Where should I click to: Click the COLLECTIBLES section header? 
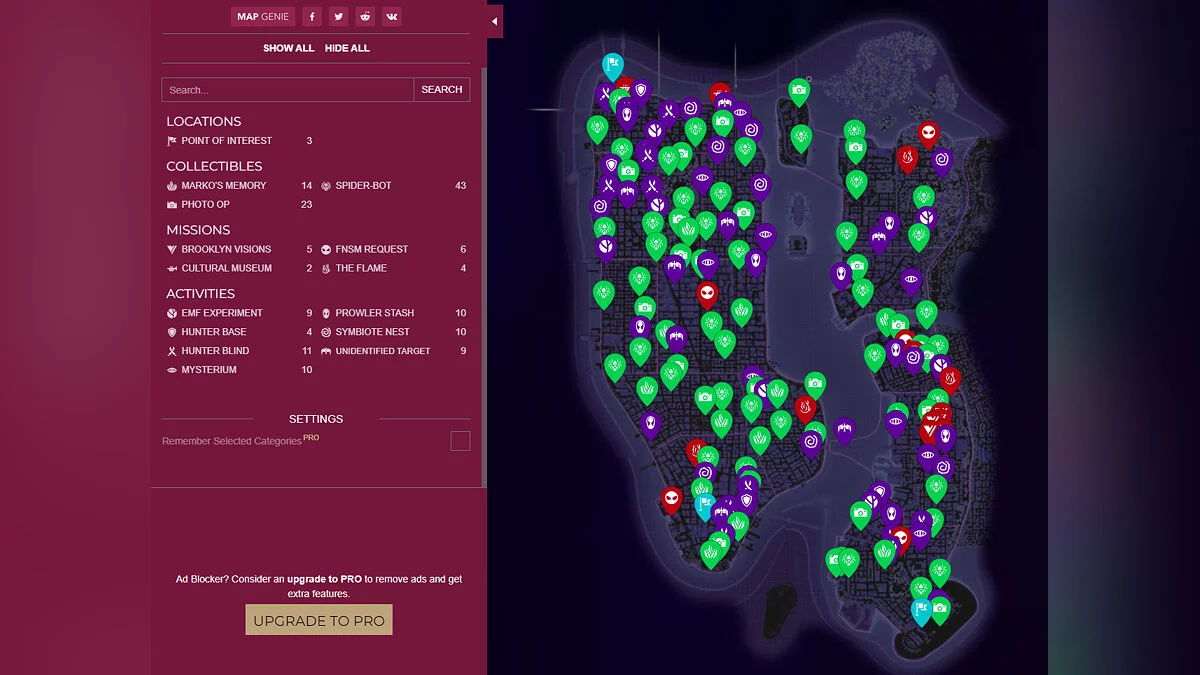pos(214,166)
